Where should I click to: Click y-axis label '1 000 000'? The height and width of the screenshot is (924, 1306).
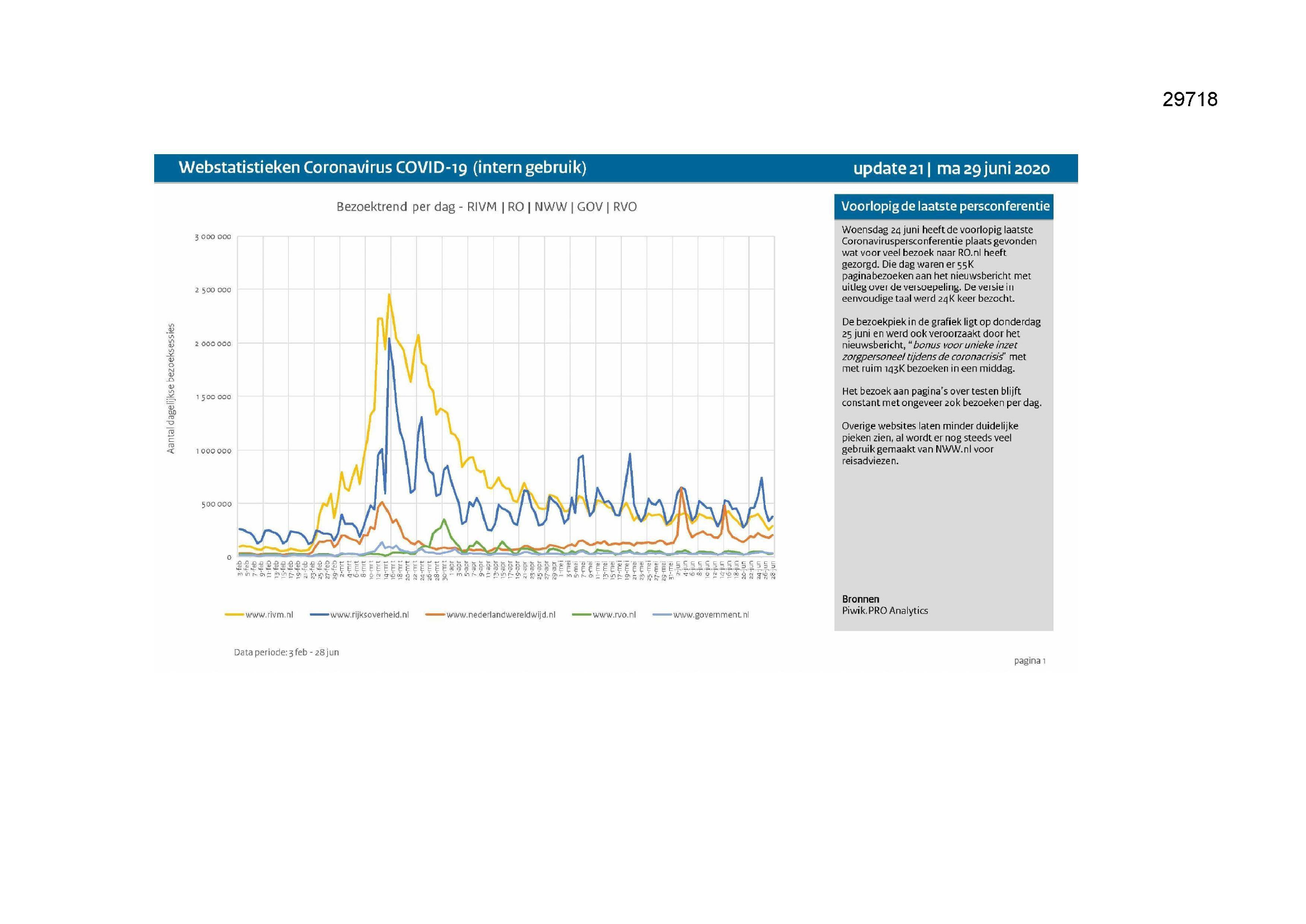tap(213, 451)
